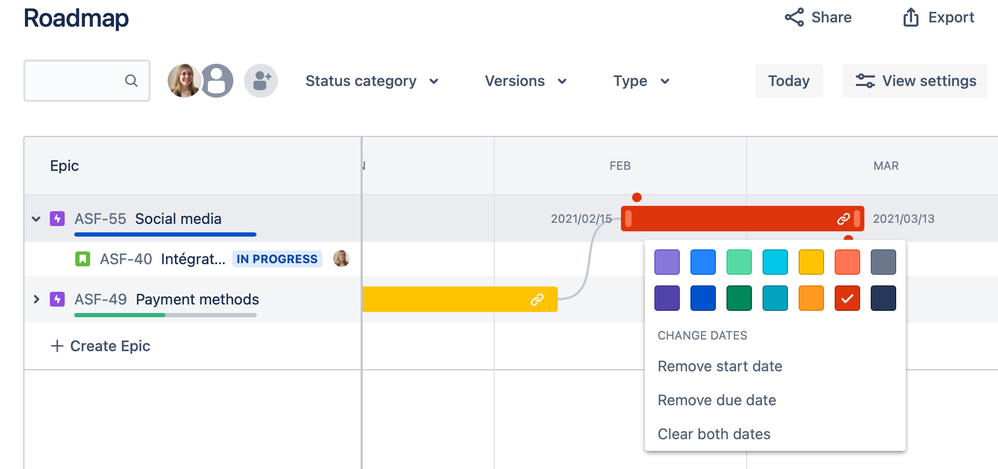
Task: Expand the ASF-49 Payment methods epic
Action: (37, 299)
